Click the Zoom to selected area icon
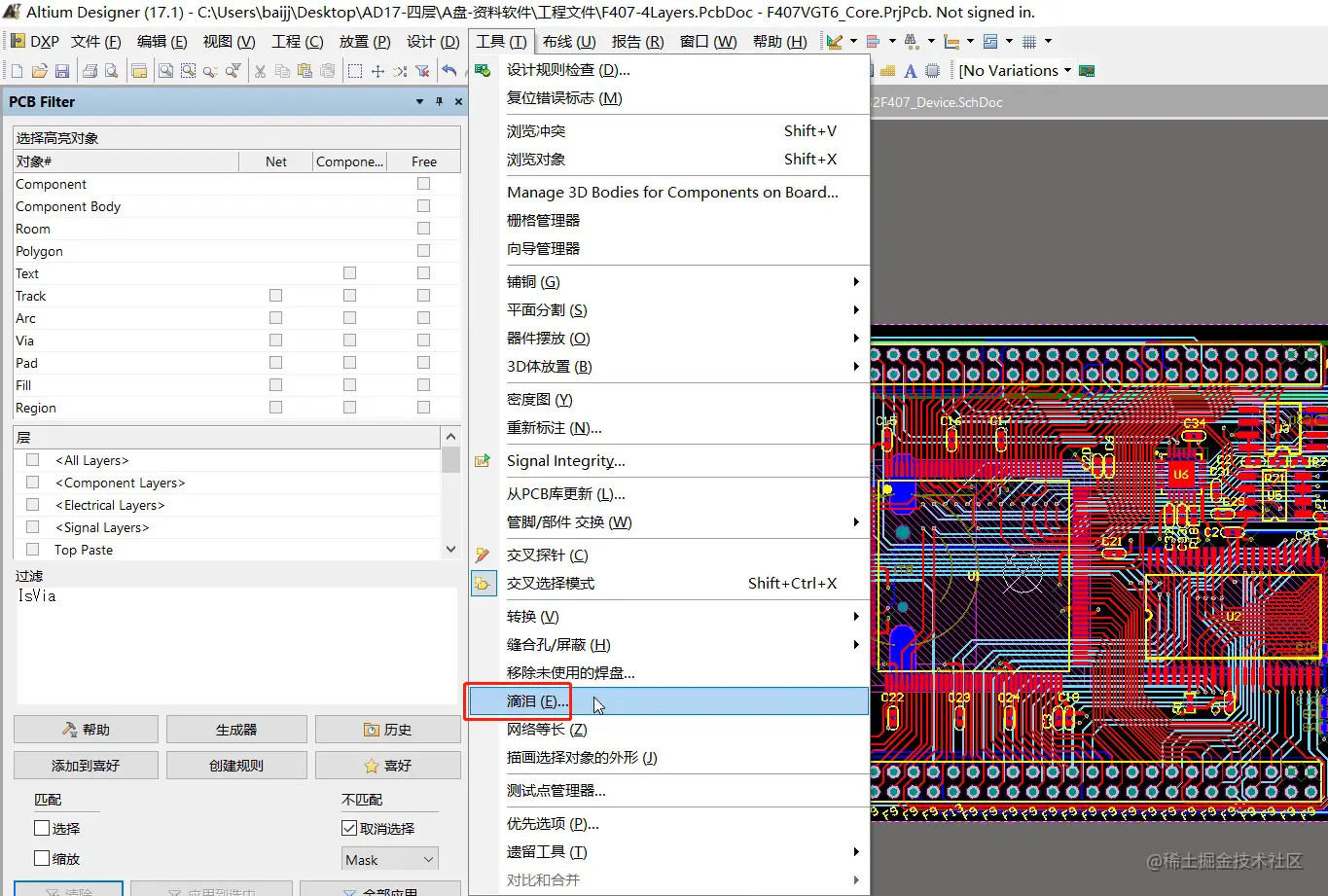 188,71
